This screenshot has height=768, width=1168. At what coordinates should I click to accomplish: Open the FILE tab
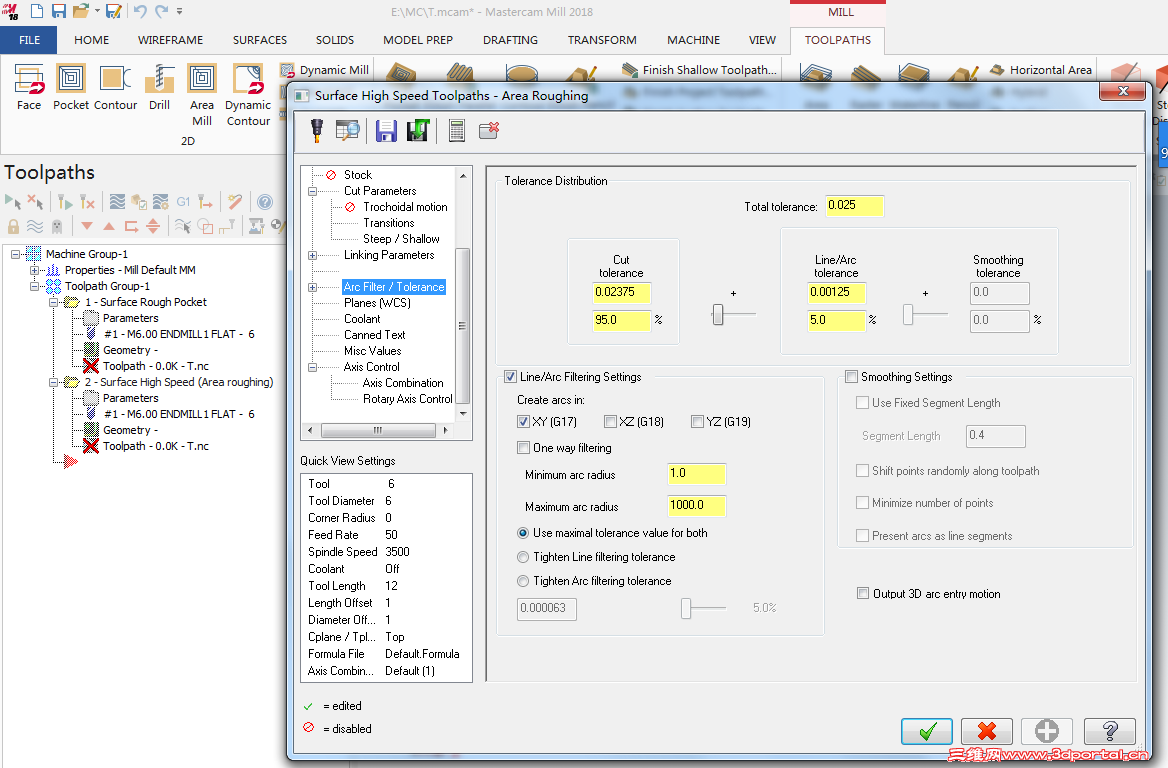(29, 40)
